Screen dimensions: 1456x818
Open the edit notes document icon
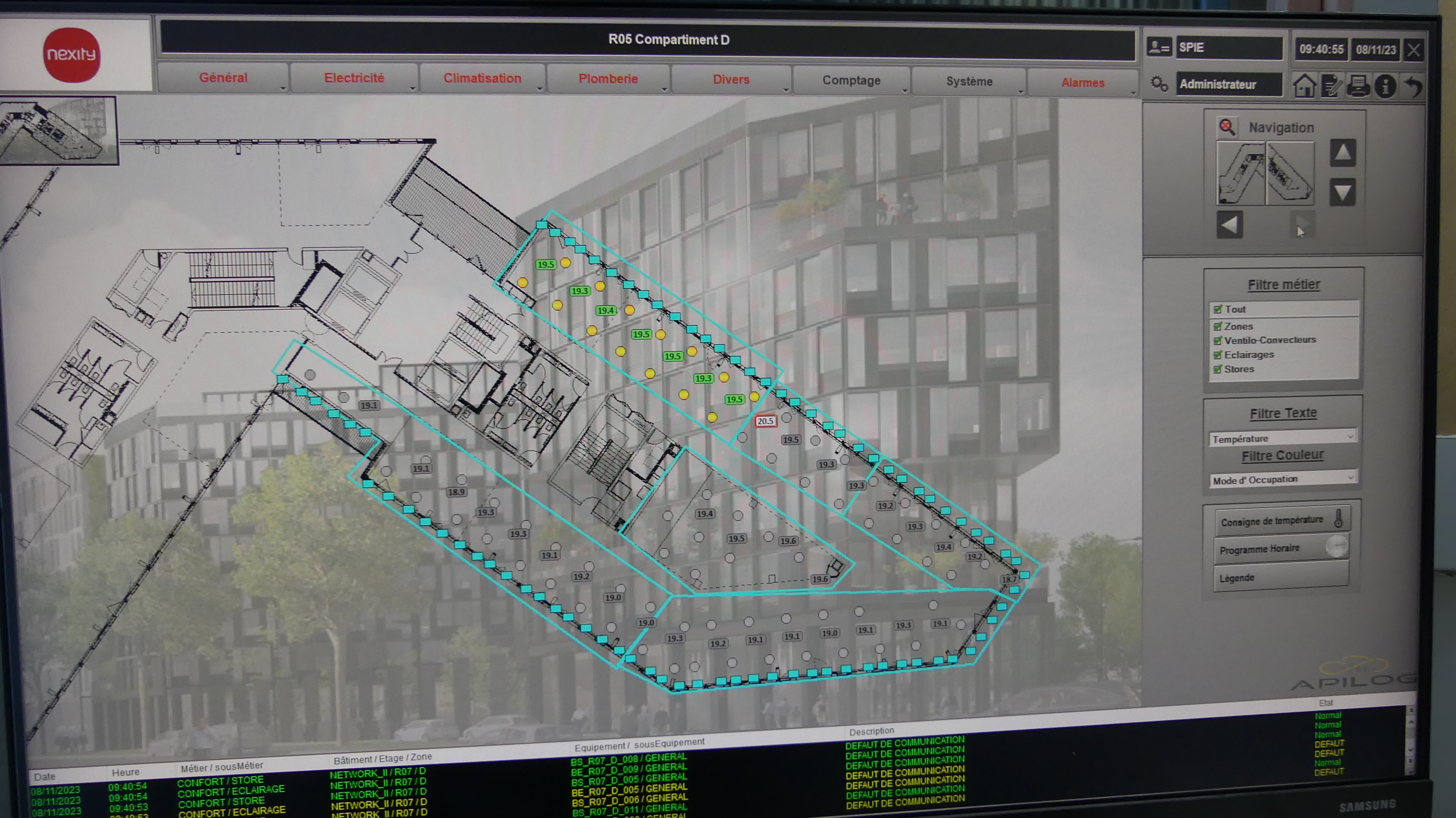coord(1332,87)
